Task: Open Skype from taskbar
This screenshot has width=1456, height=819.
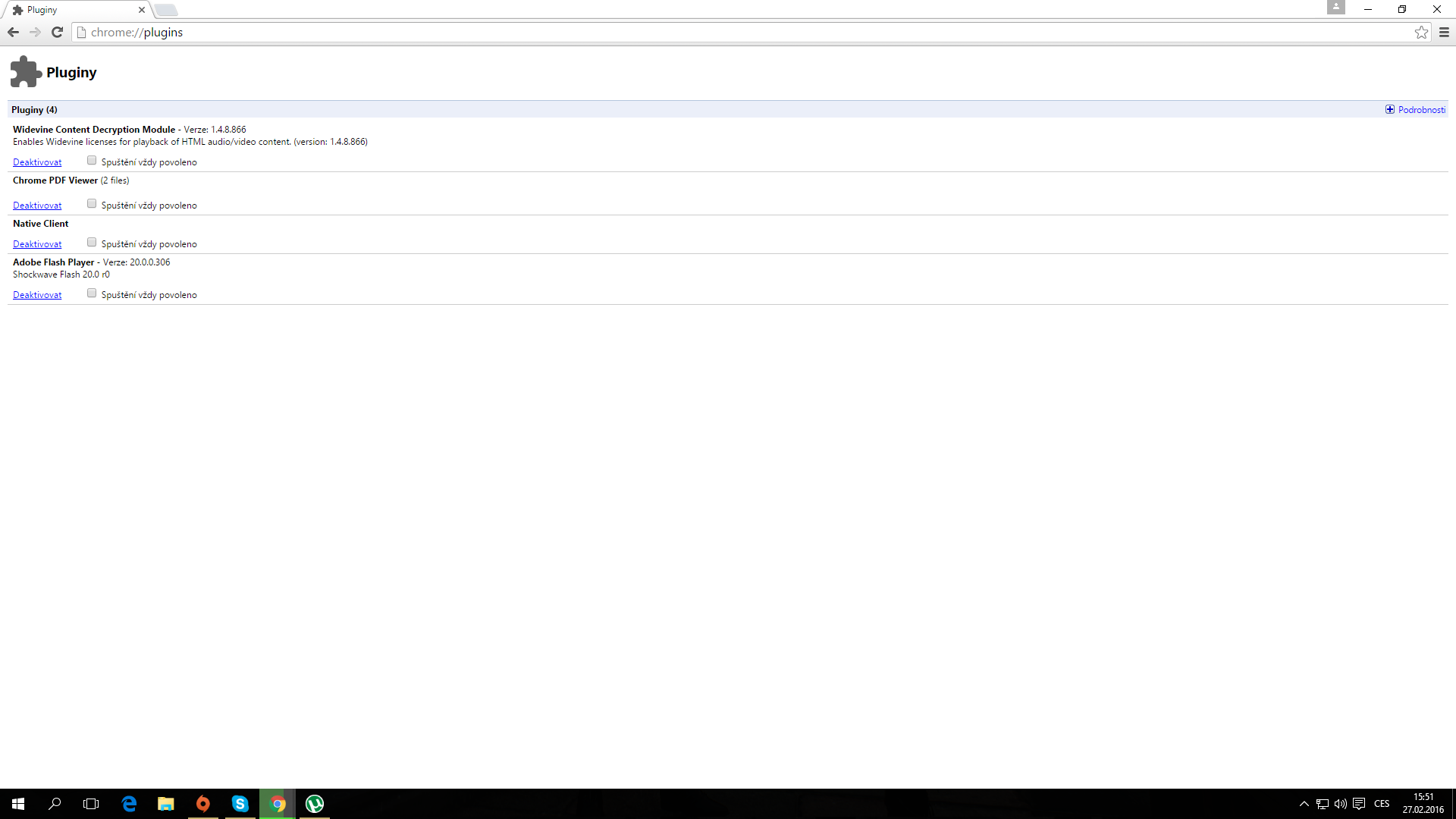Action: [240, 803]
